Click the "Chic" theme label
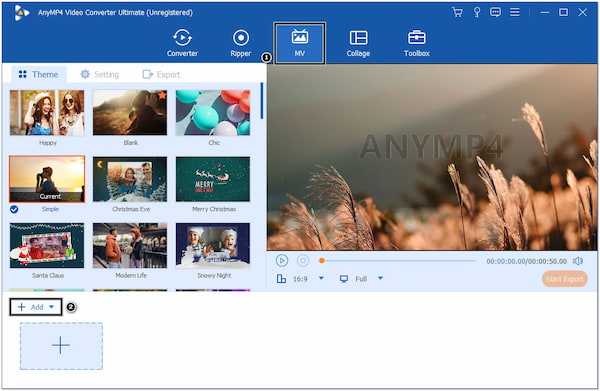600x391 pixels. [x=214, y=143]
